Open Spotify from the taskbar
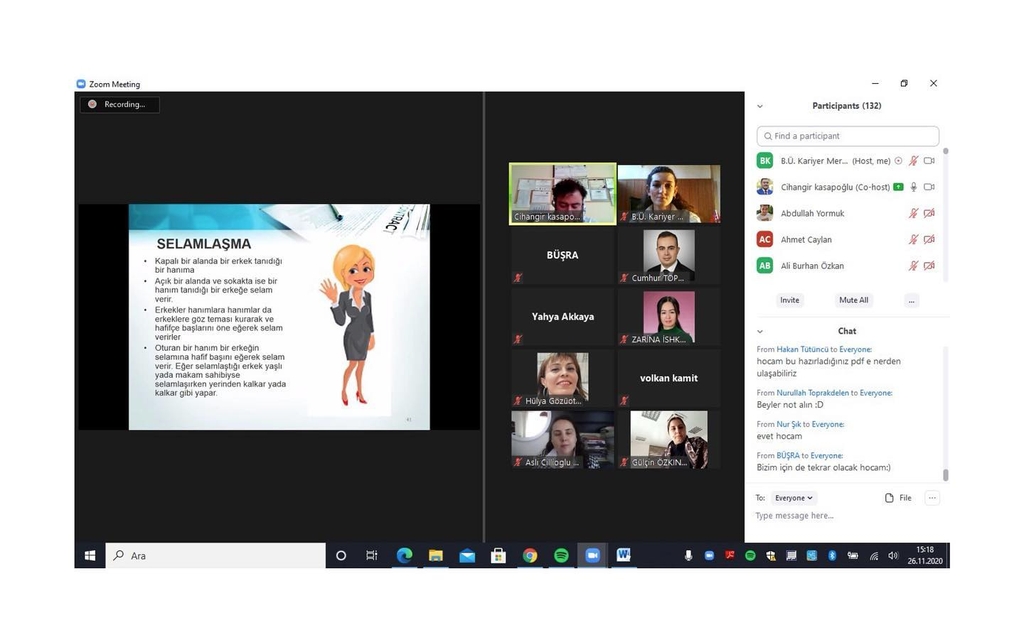Image resolution: width=1024 pixels, height=642 pixels. point(561,555)
